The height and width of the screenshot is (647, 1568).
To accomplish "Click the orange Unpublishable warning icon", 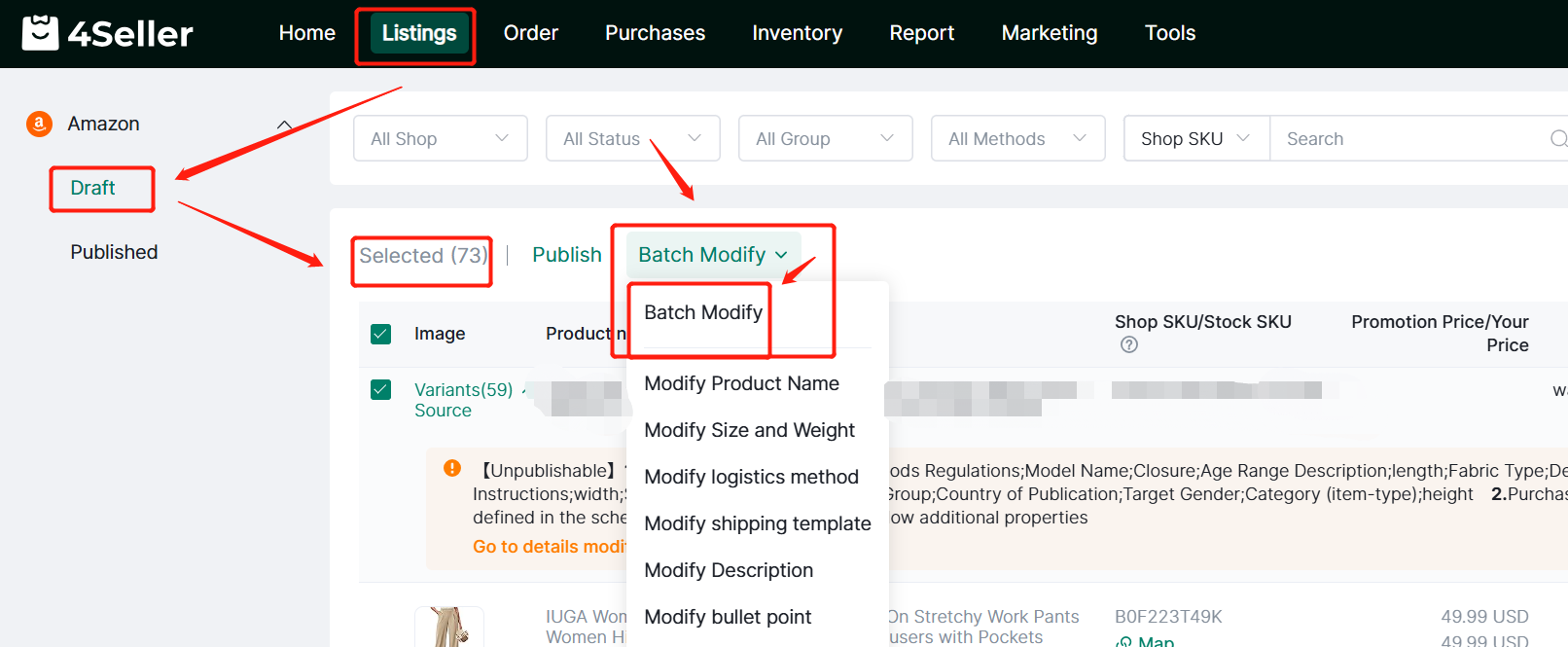I will (x=452, y=468).
